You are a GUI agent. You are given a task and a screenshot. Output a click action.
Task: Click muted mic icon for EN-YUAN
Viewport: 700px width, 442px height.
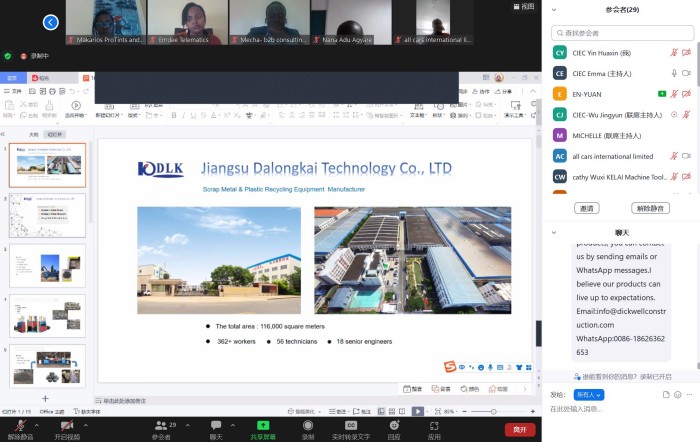point(674,94)
